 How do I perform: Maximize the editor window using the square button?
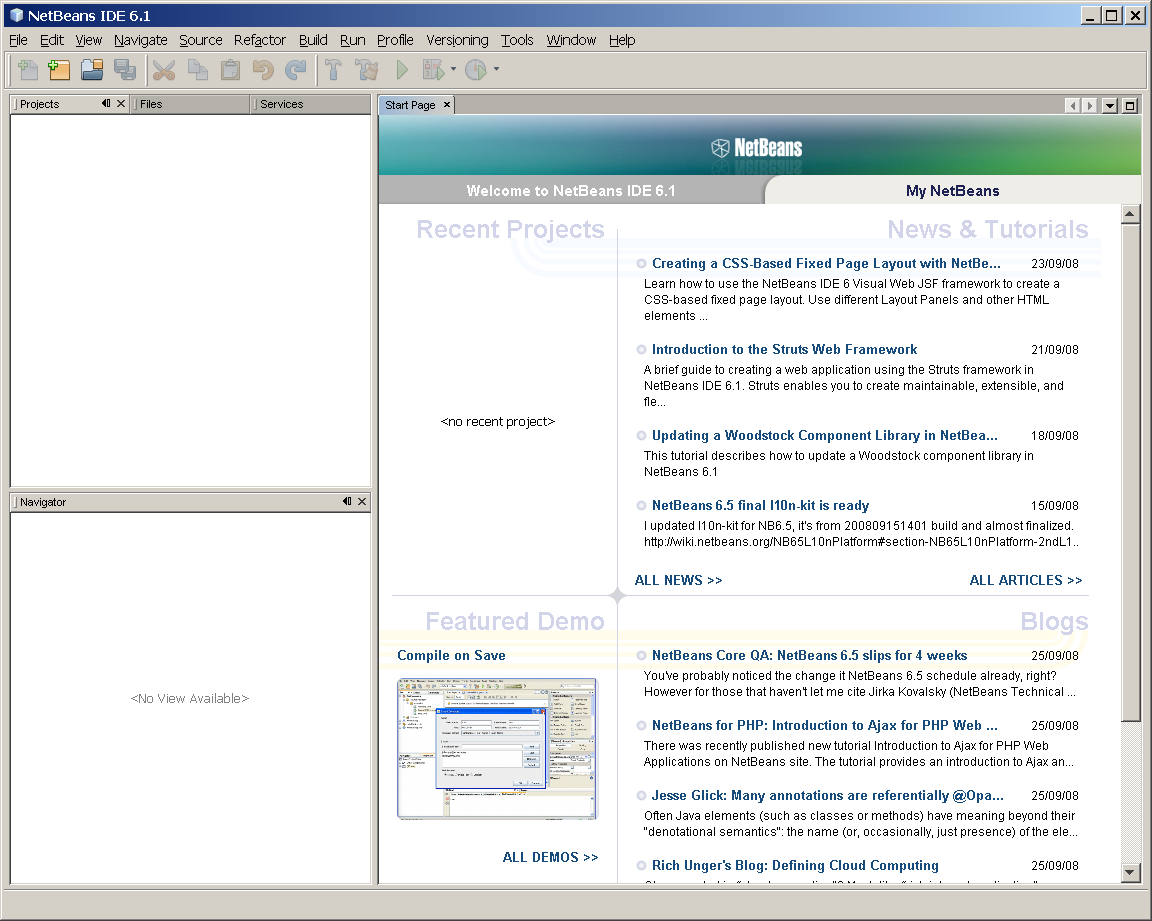pyautogui.click(x=1130, y=106)
